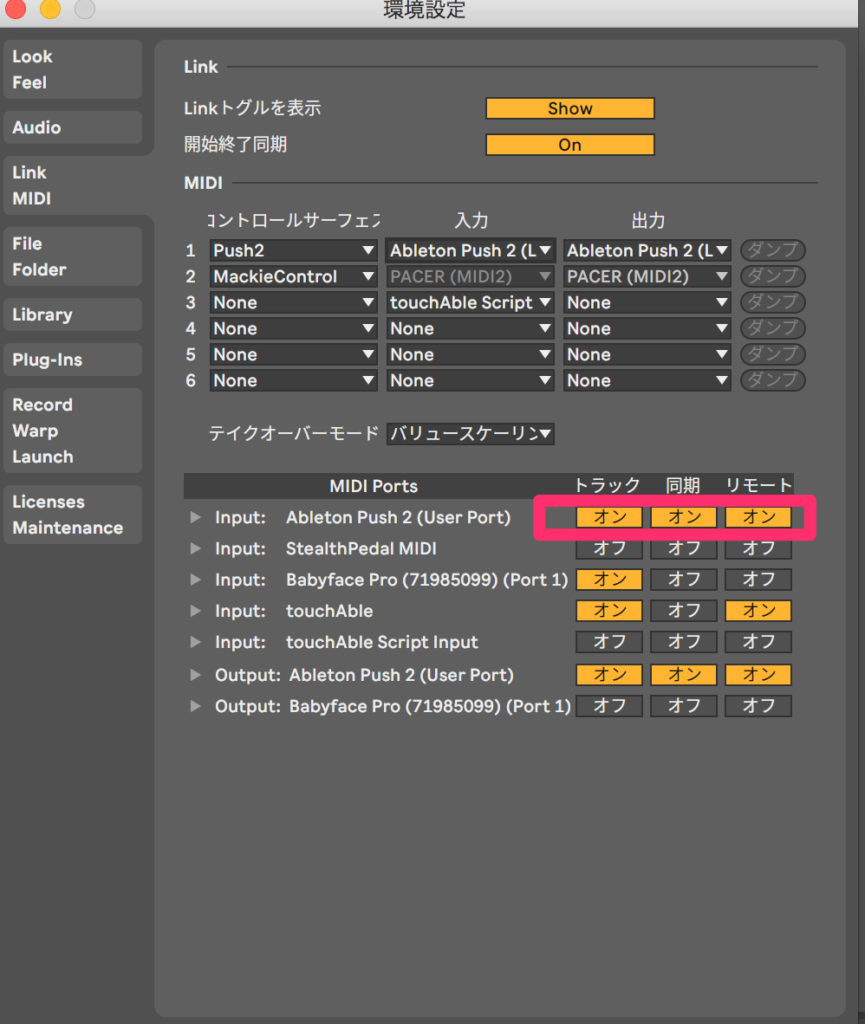Open touchAble Script input dropdown in row 3
The image size is (865, 1024).
click(470, 303)
